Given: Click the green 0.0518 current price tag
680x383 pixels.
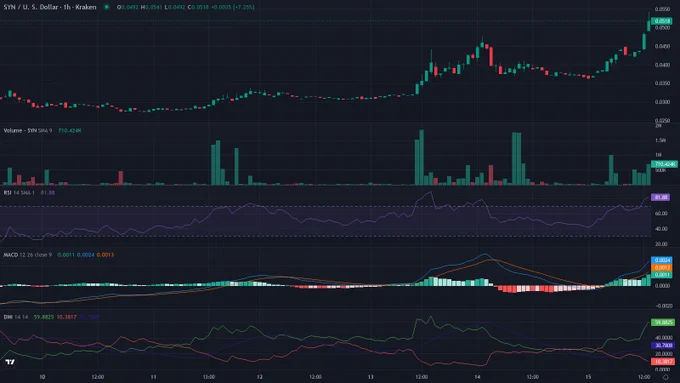Looking at the screenshot, I should 662,21.
